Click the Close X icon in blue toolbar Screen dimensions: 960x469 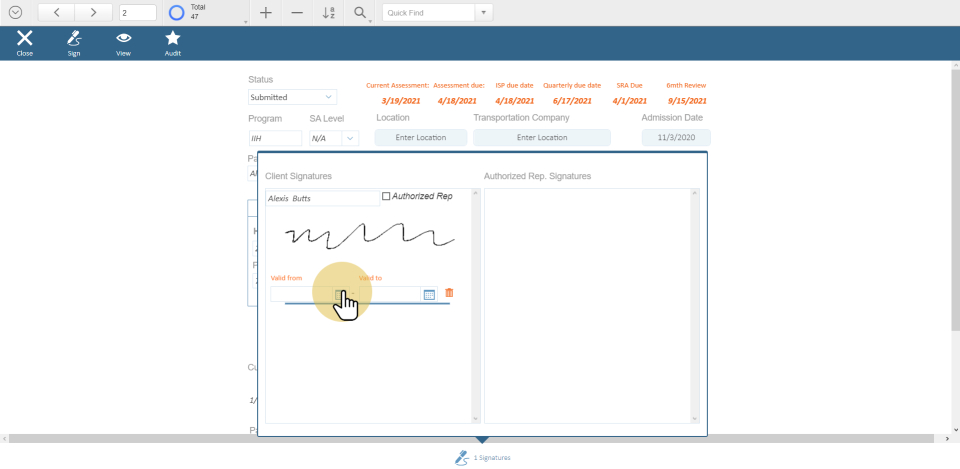pyautogui.click(x=25, y=41)
